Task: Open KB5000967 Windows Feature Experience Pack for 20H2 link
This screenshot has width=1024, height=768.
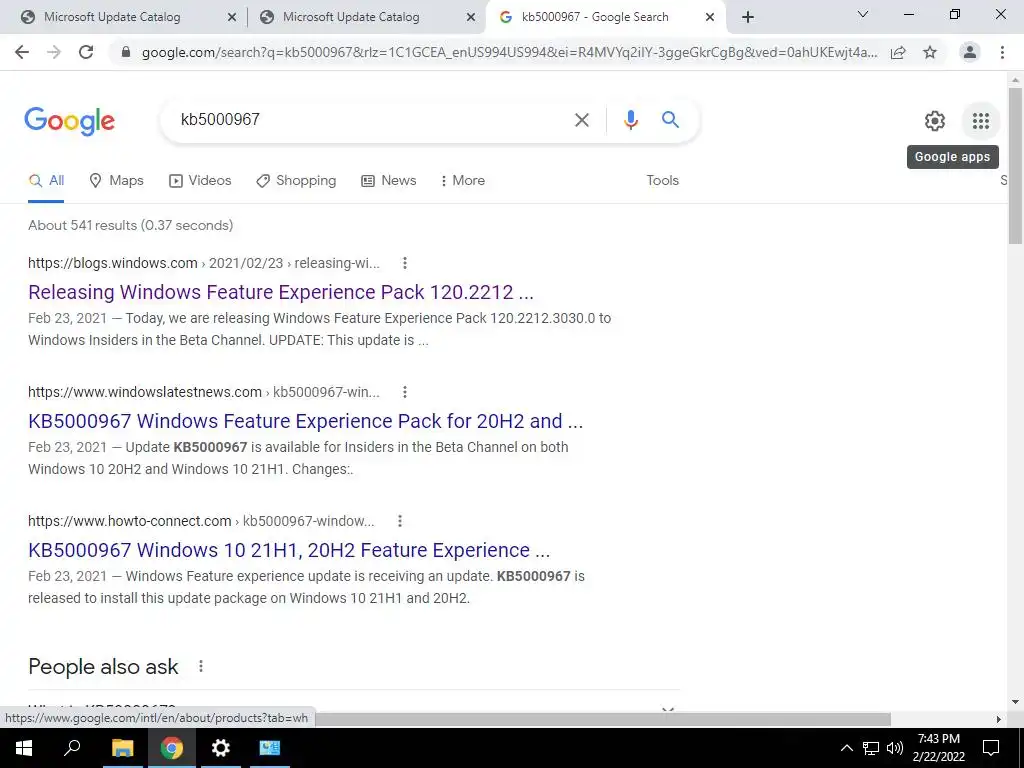Action: [x=306, y=421]
